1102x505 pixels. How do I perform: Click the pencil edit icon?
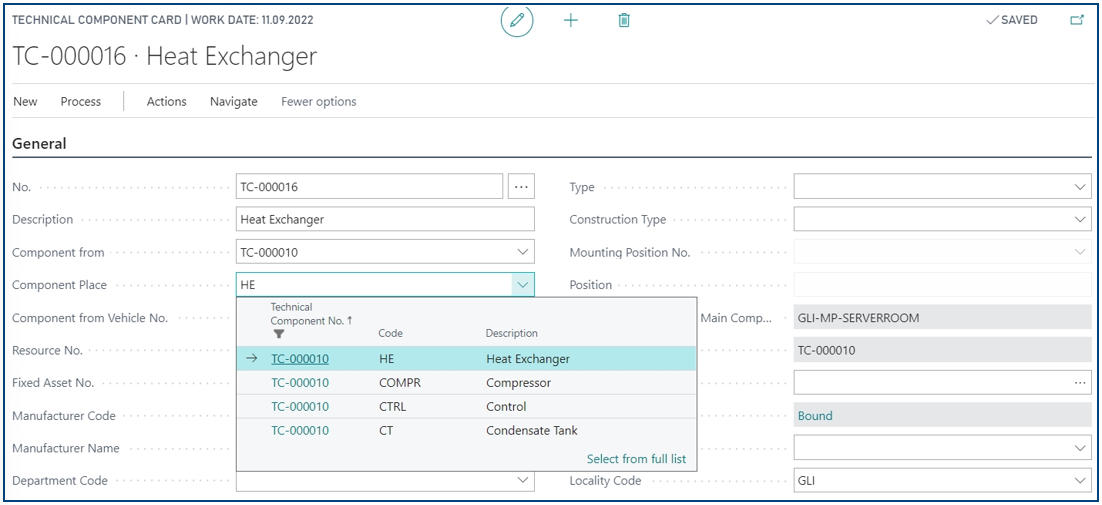517,20
